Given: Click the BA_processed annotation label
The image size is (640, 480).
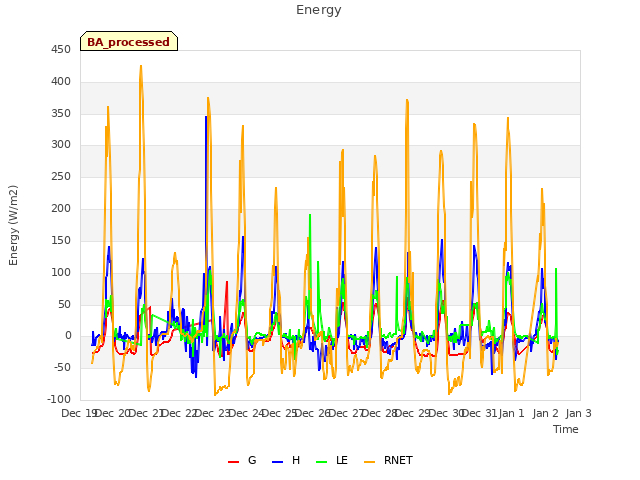Looking at the screenshot, I should coord(129,42).
